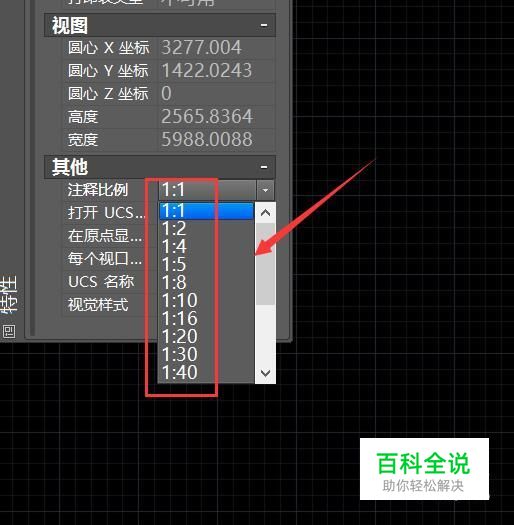
Task: Choose 1:40 from scale list
Action: tap(206, 372)
